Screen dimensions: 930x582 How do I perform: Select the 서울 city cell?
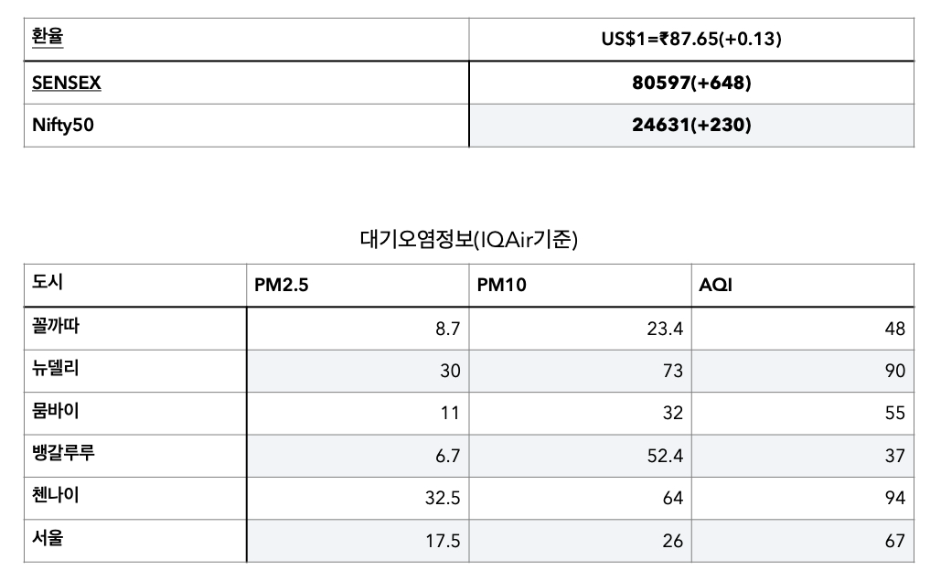(x=48, y=538)
